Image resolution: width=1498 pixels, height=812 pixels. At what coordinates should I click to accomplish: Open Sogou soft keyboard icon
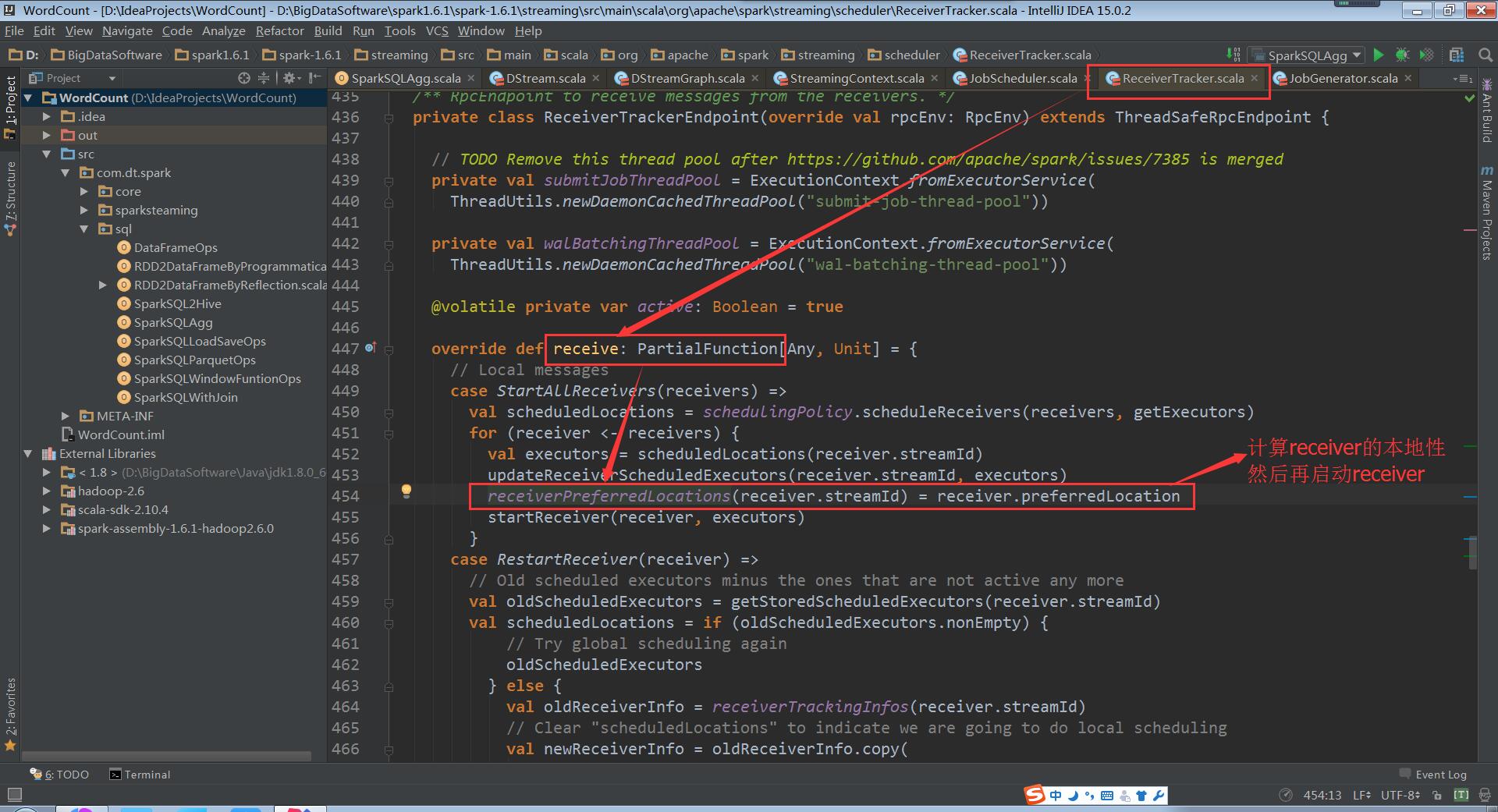(1107, 796)
